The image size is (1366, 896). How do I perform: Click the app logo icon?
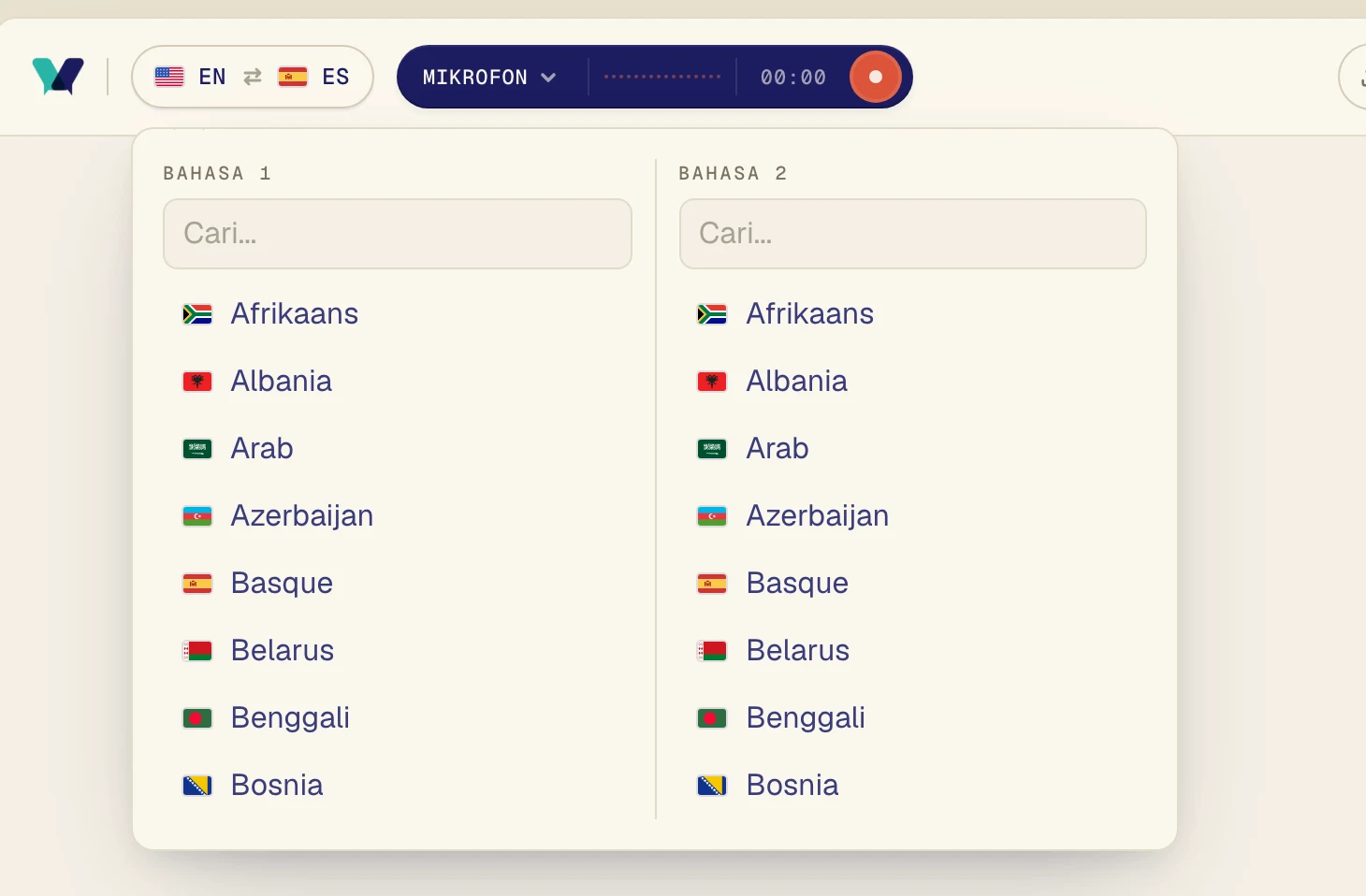pyautogui.click(x=58, y=77)
